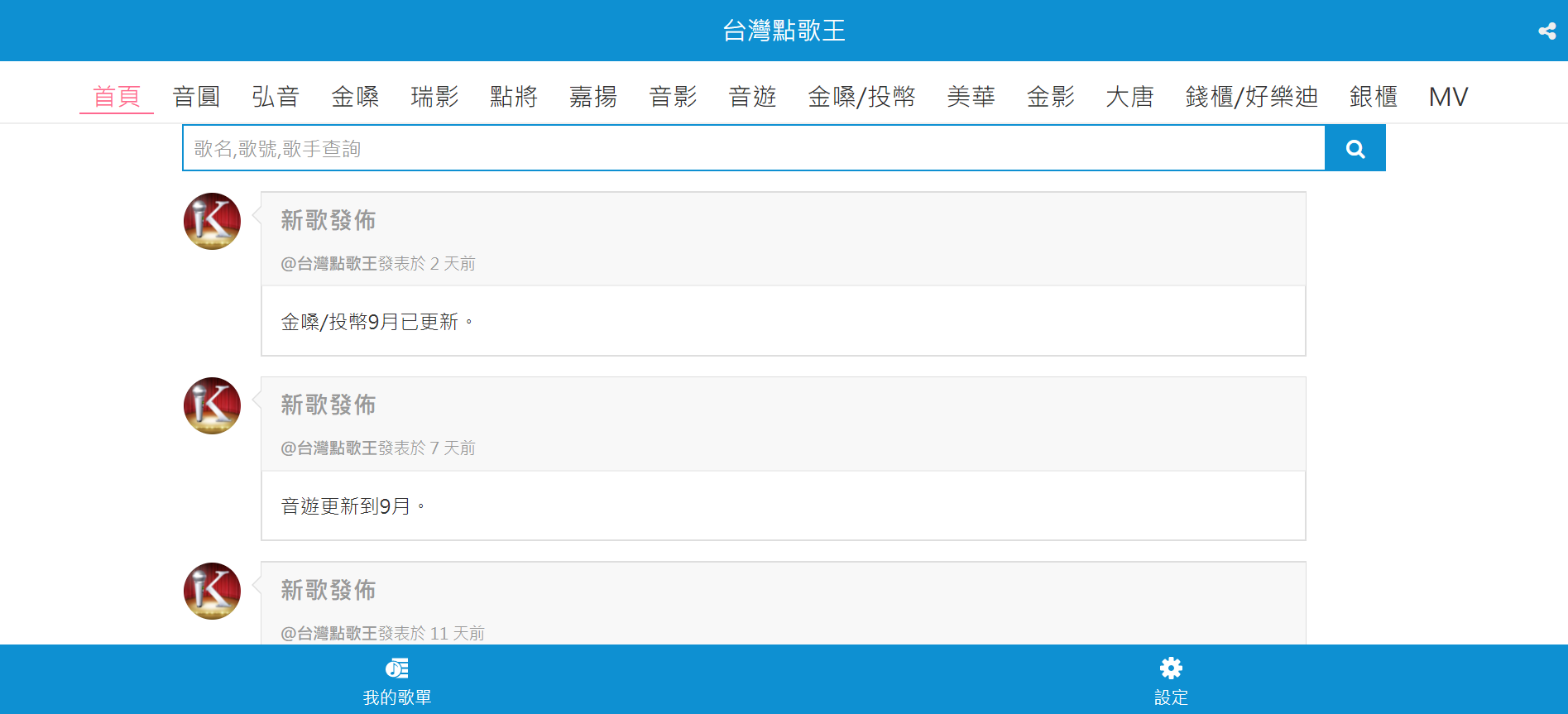Switch to the 美華 tab
The image size is (1568, 714).
coord(971,97)
